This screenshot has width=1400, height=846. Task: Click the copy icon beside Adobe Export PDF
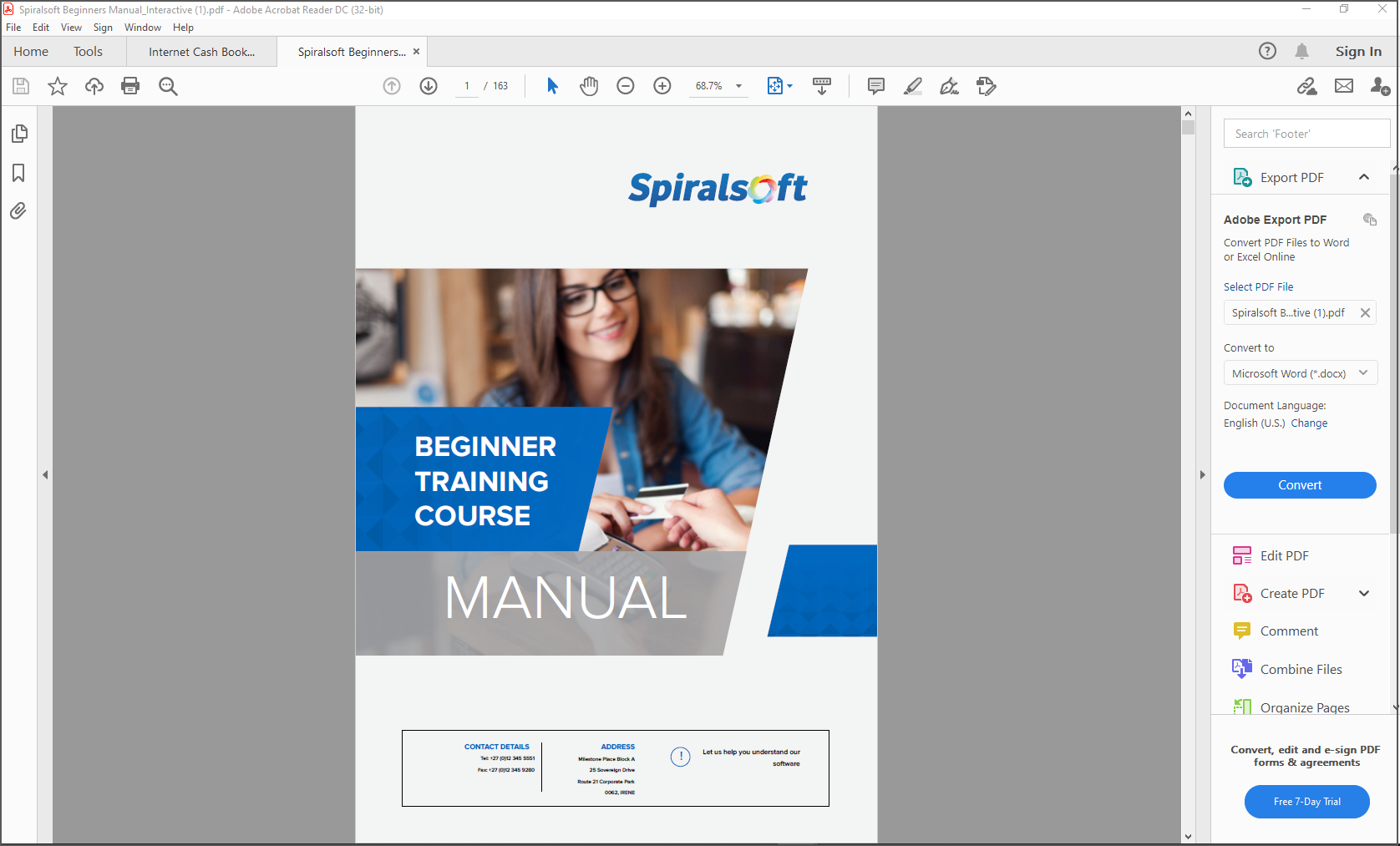pyautogui.click(x=1370, y=220)
